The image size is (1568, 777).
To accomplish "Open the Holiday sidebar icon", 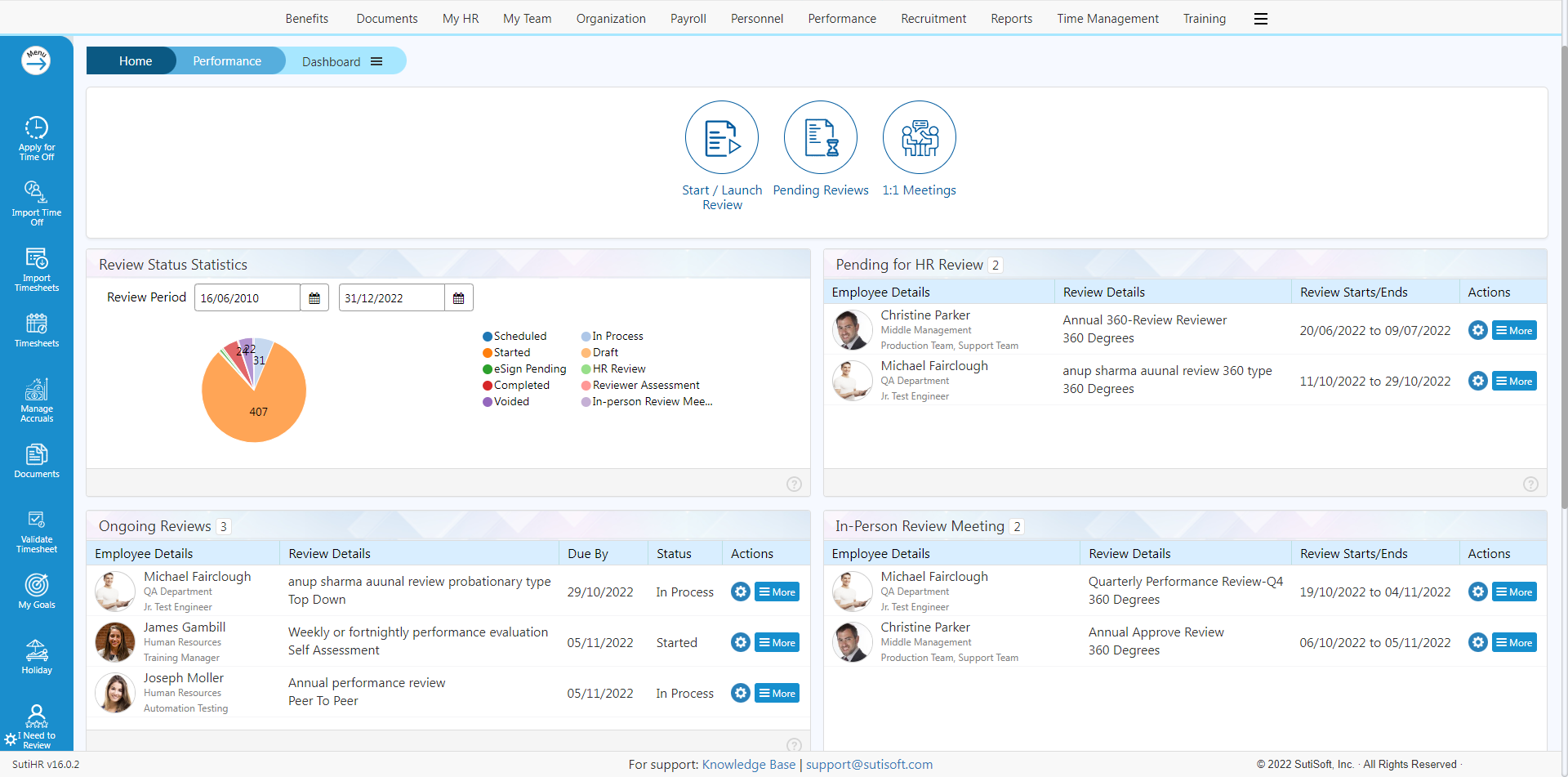I will [x=37, y=656].
